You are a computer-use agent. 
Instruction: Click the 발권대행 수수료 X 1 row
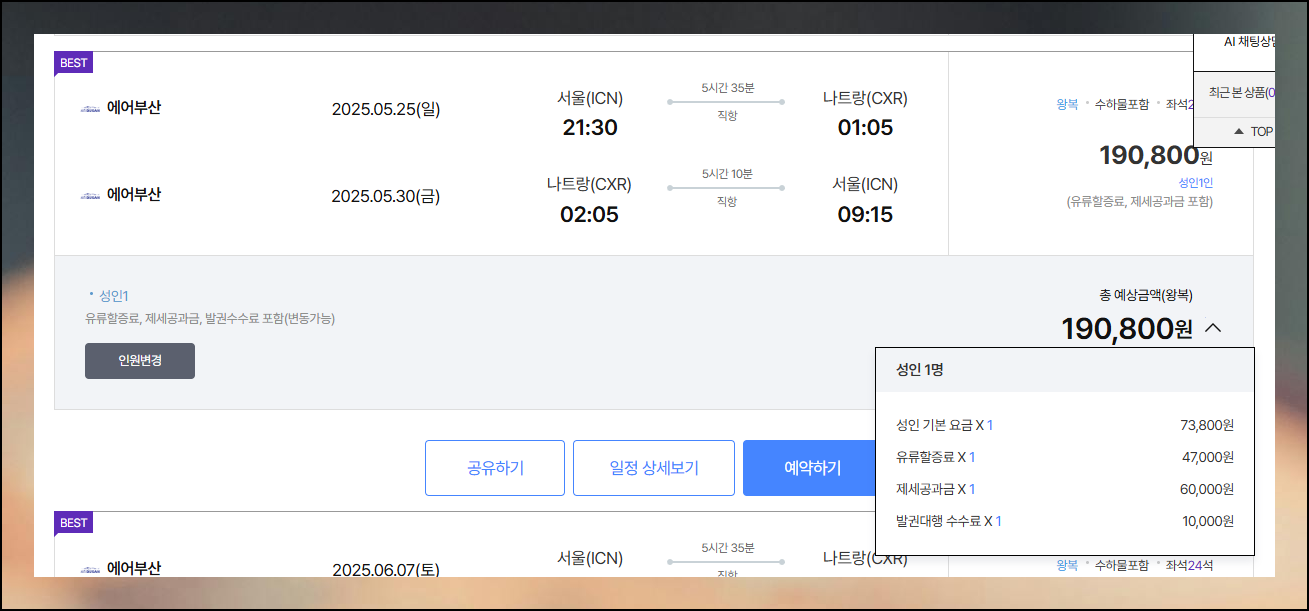pos(1065,521)
